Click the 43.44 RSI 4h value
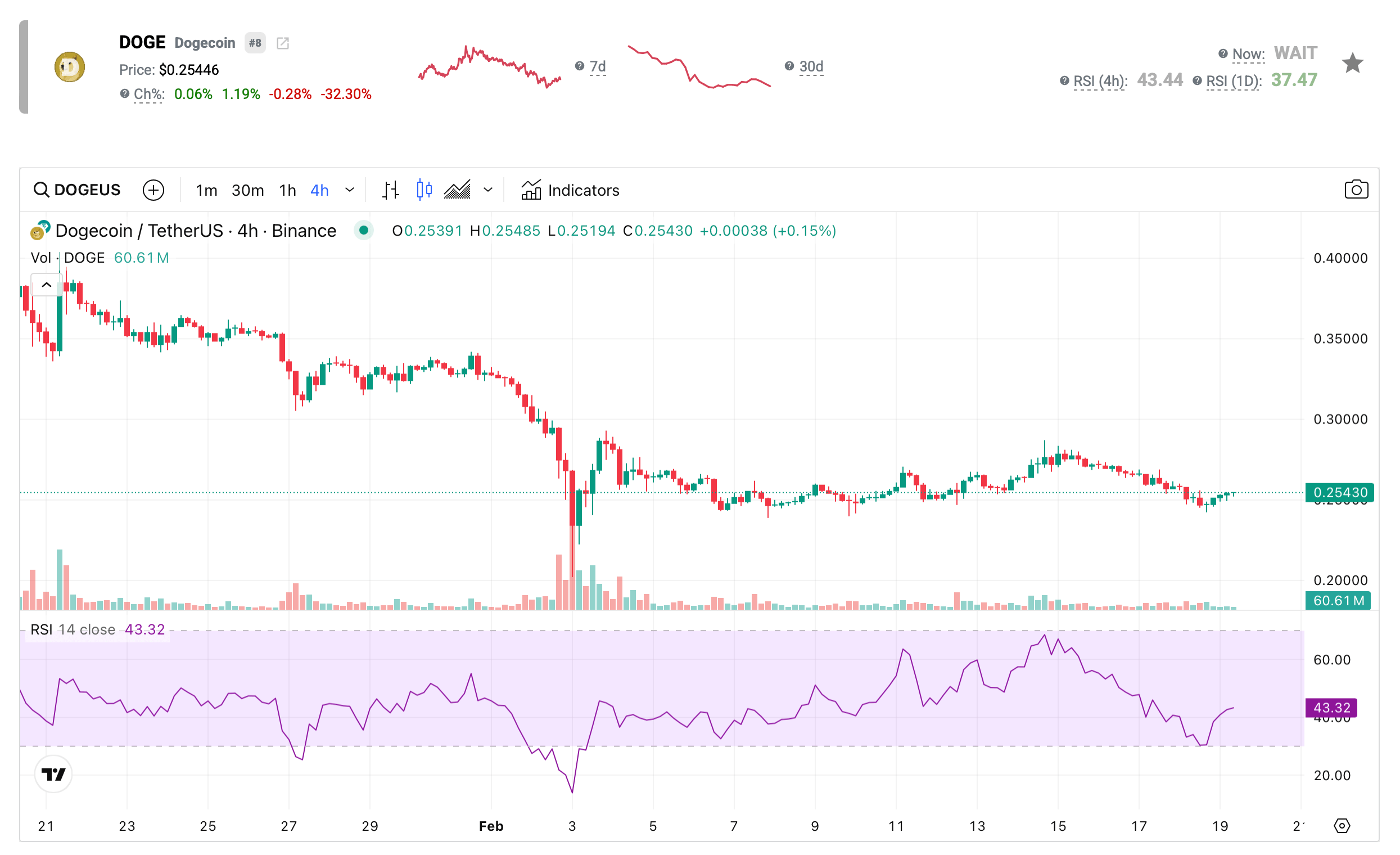Screen dimensions: 1400x855 (1159, 80)
